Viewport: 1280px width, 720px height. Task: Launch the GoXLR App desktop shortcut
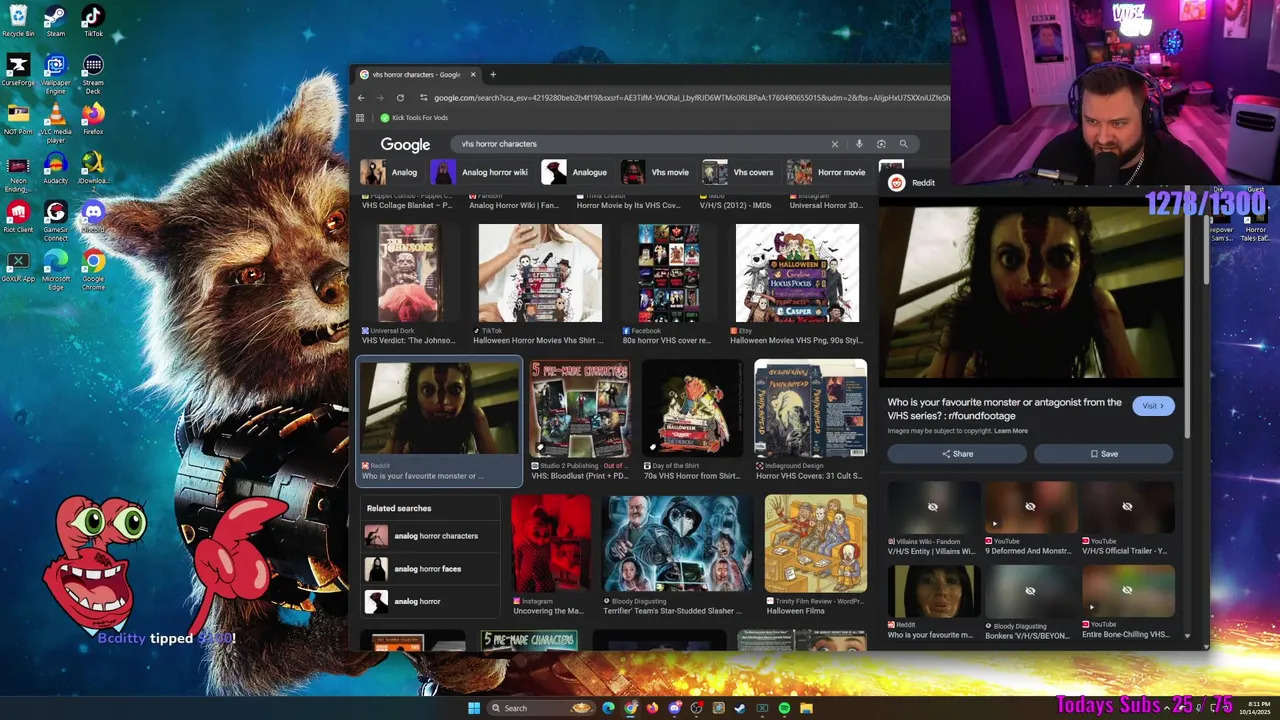coord(18,267)
